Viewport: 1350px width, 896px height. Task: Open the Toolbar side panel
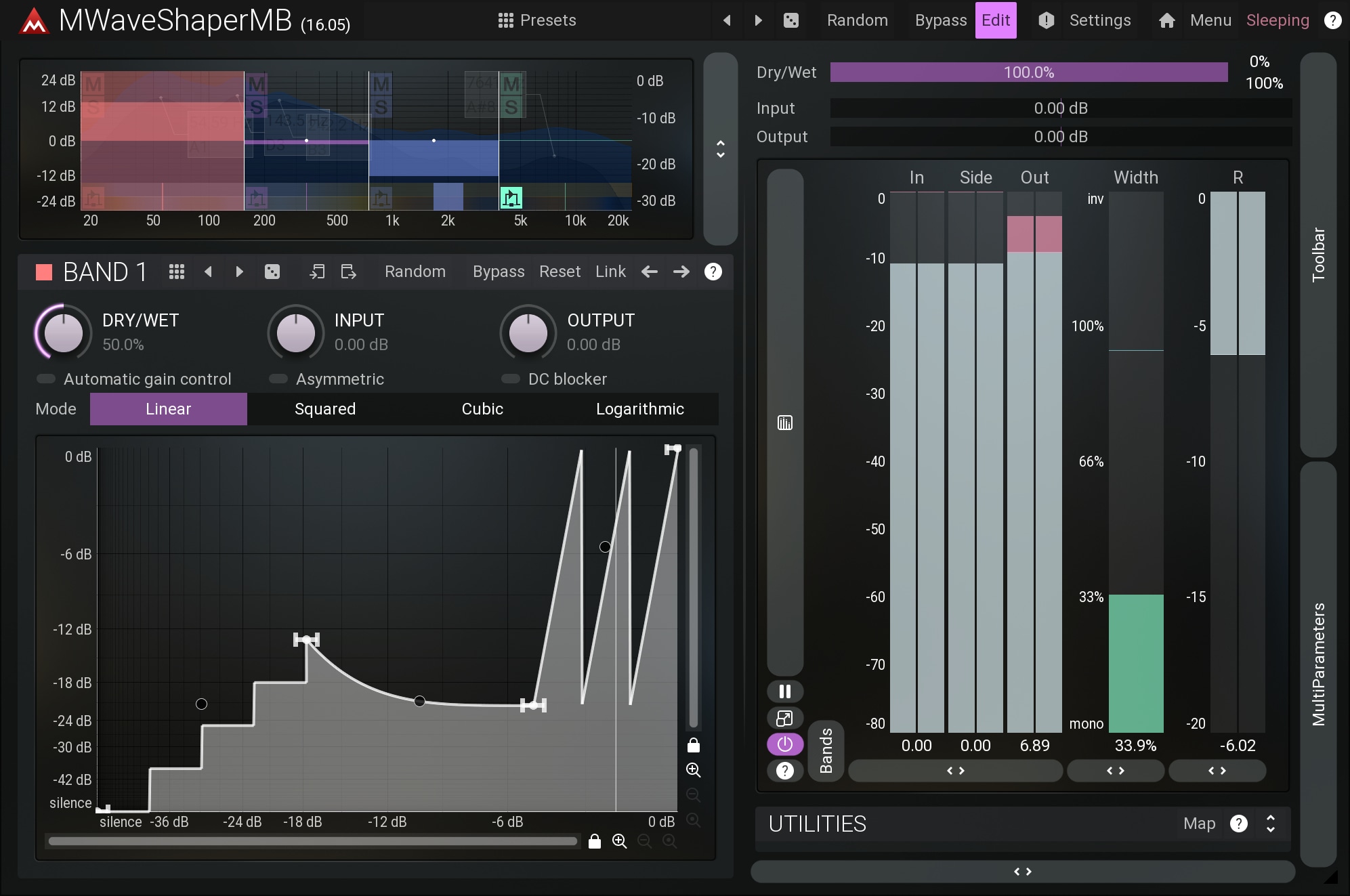1317,255
